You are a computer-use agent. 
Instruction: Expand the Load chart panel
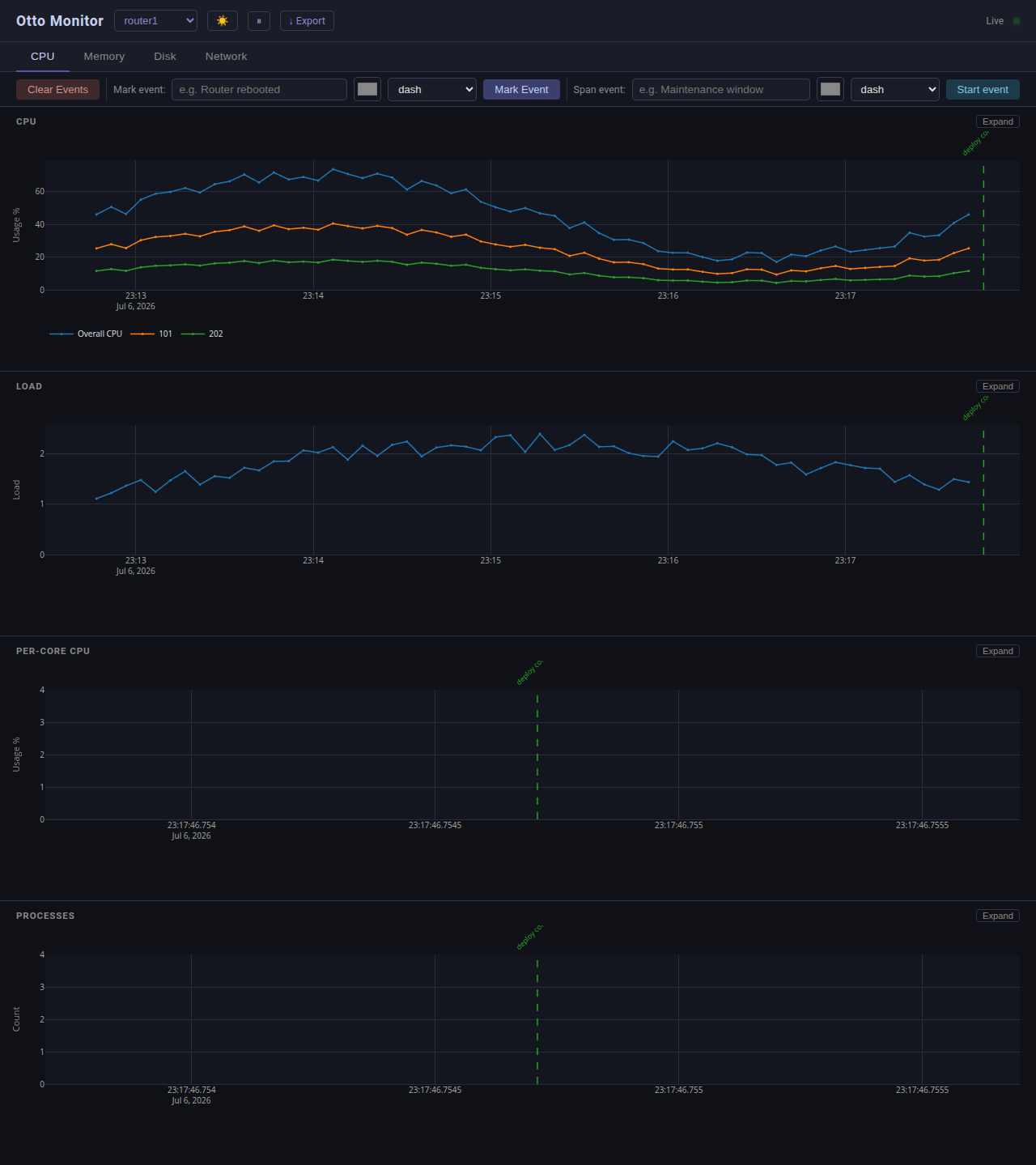tap(998, 386)
